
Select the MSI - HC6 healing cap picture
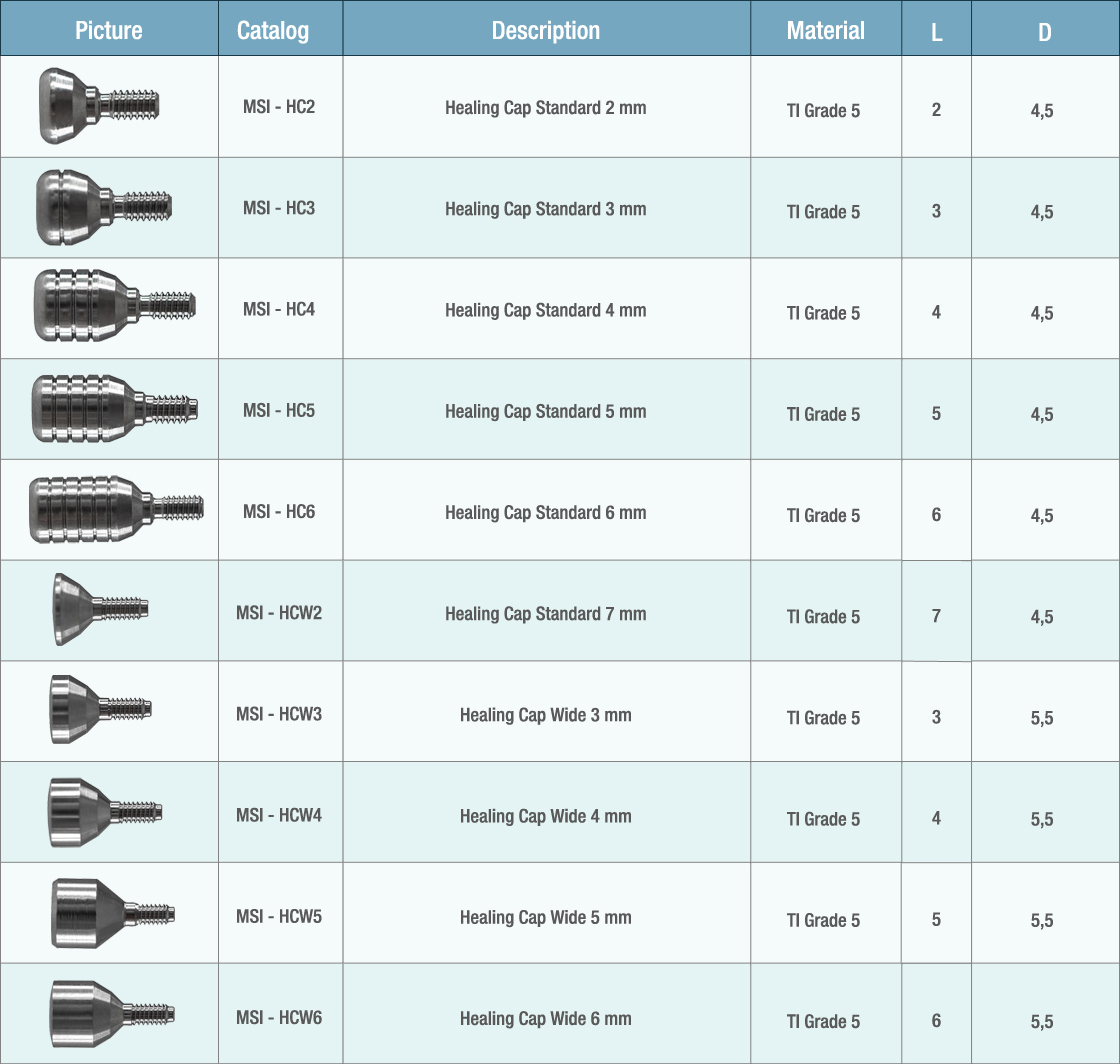pyautogui.click(x=115, y=510)
